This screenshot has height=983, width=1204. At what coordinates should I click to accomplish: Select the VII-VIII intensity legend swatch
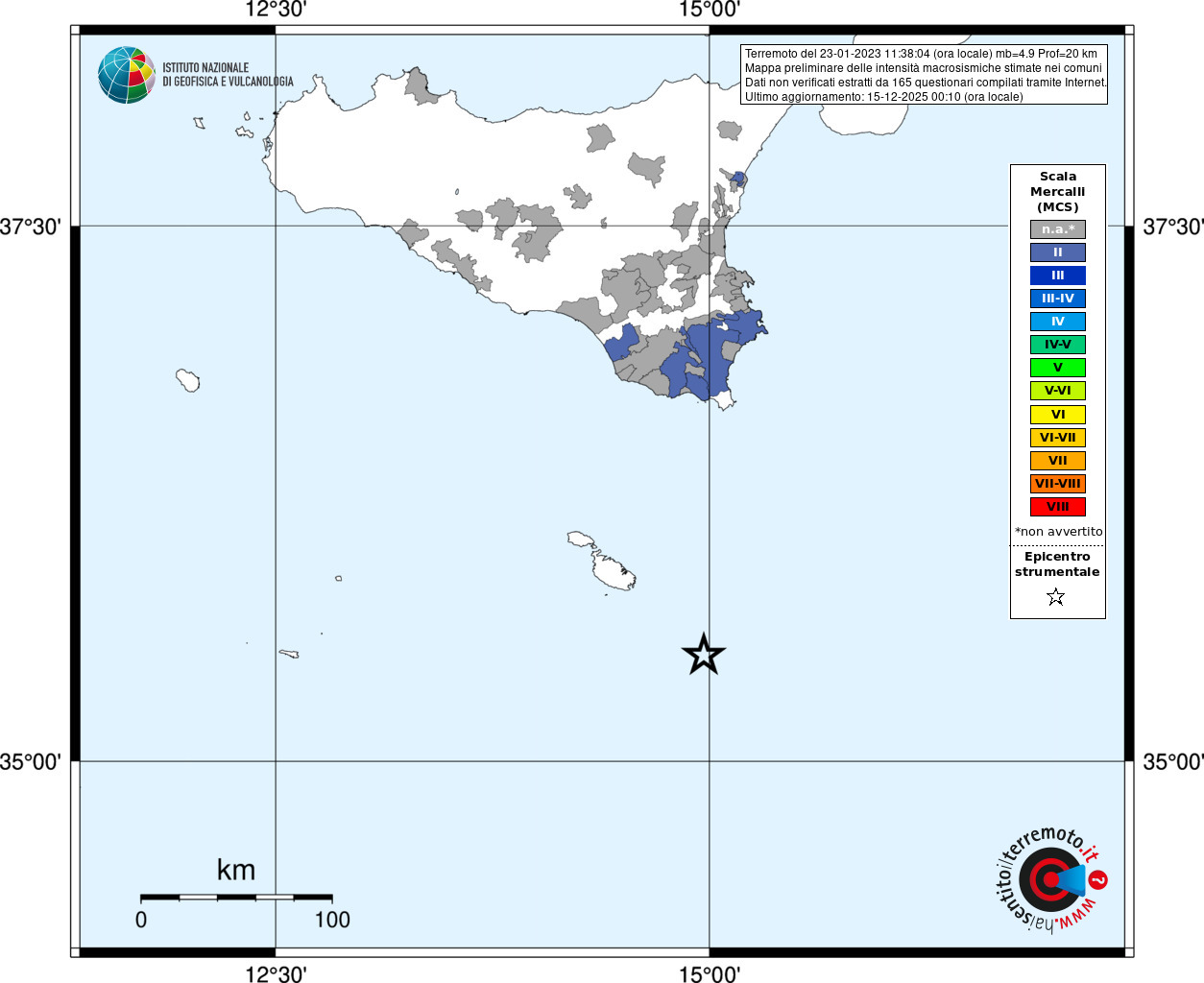pyautogui.click(x=1058, y=484)
